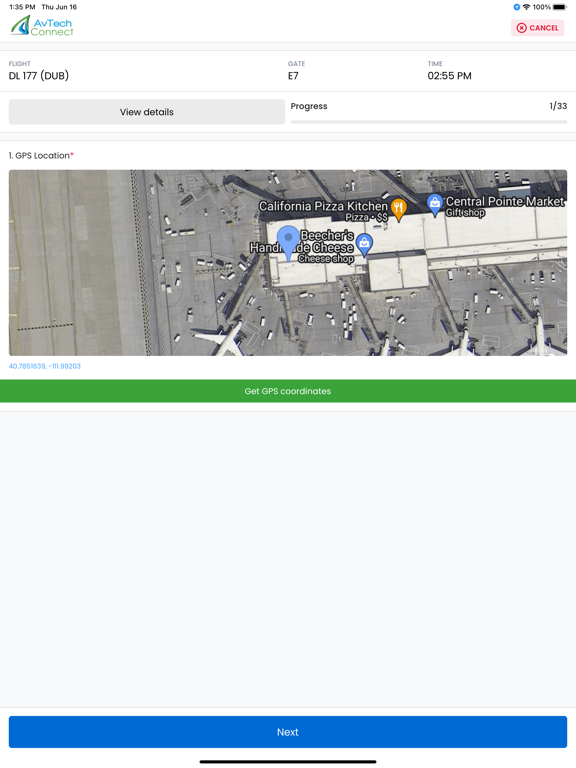Select California Pizza Kitchen restaurant marker
The width and height of the screenshot is (576, 768).
[399, 210]
